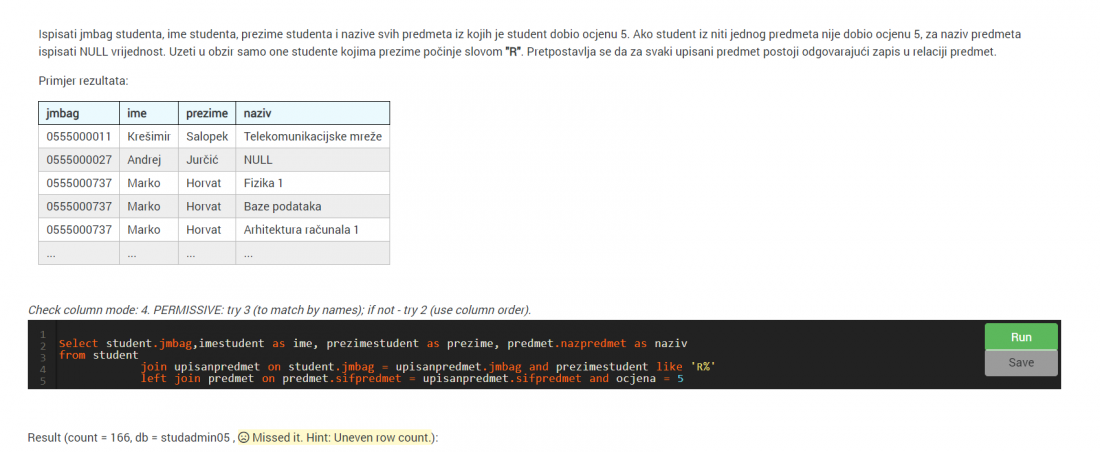The width and height of the screenshot is (1100, 452).
Task: Click cell 0555000011
Action: [x=79, y=136]
